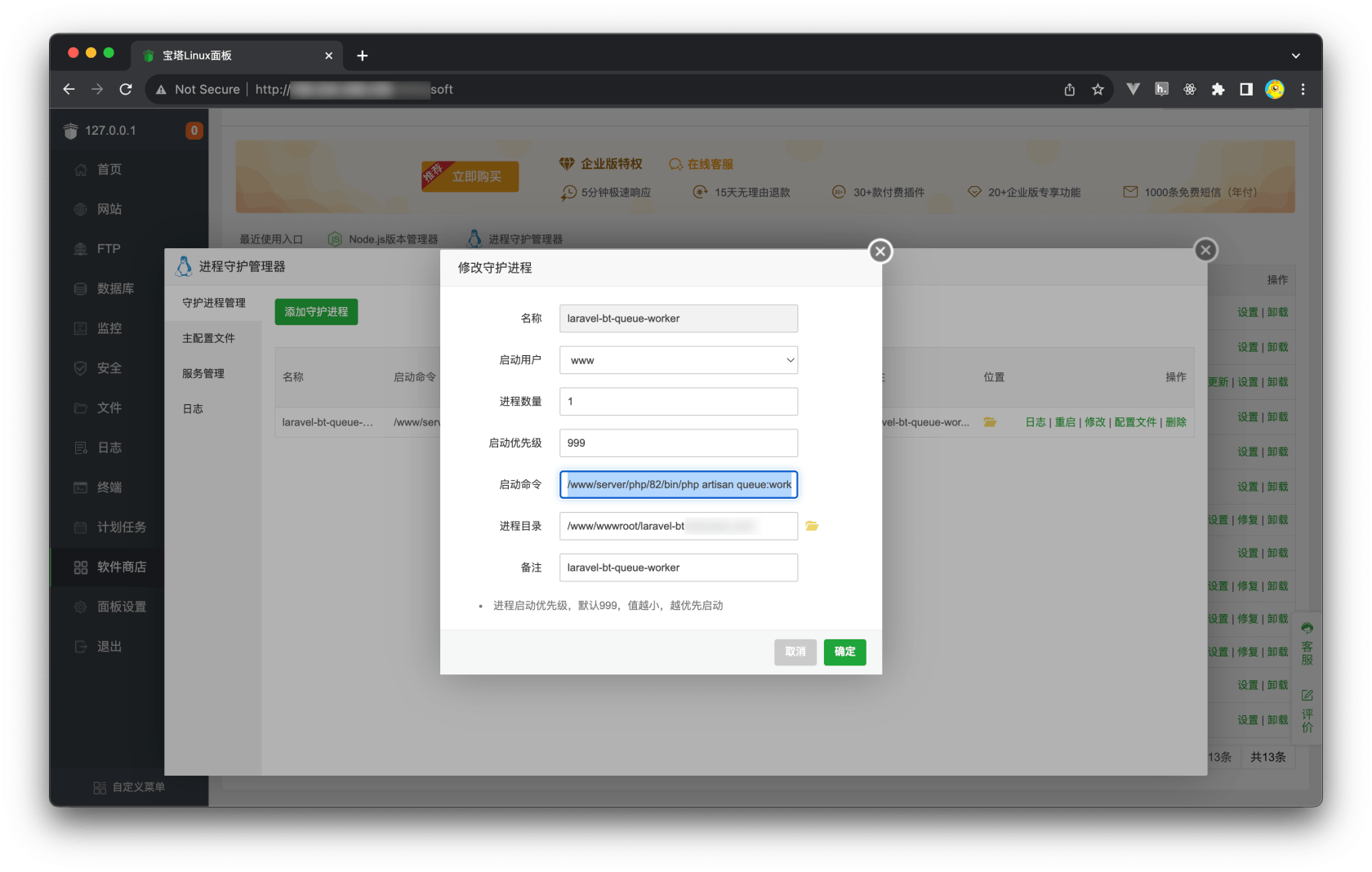Viewport: 1372px width, 872px height.
Task: Open Chrome three-dot menu
Action: pos(1303,90)
